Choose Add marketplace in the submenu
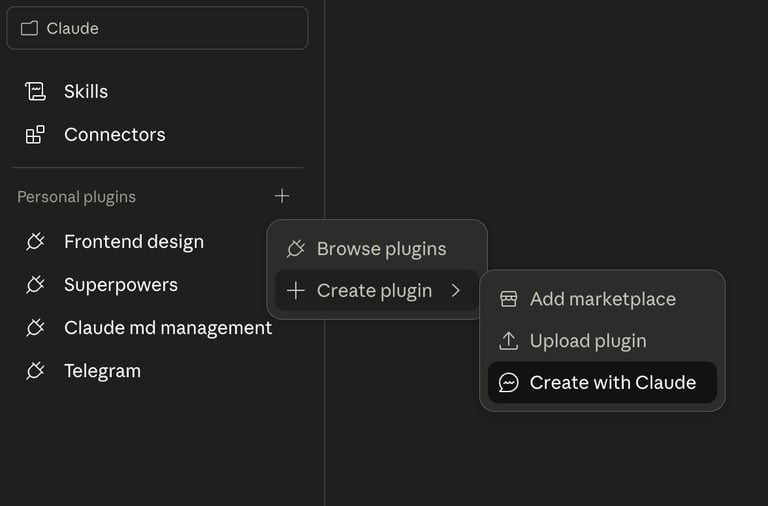768x506 pixels. (602, 299)
